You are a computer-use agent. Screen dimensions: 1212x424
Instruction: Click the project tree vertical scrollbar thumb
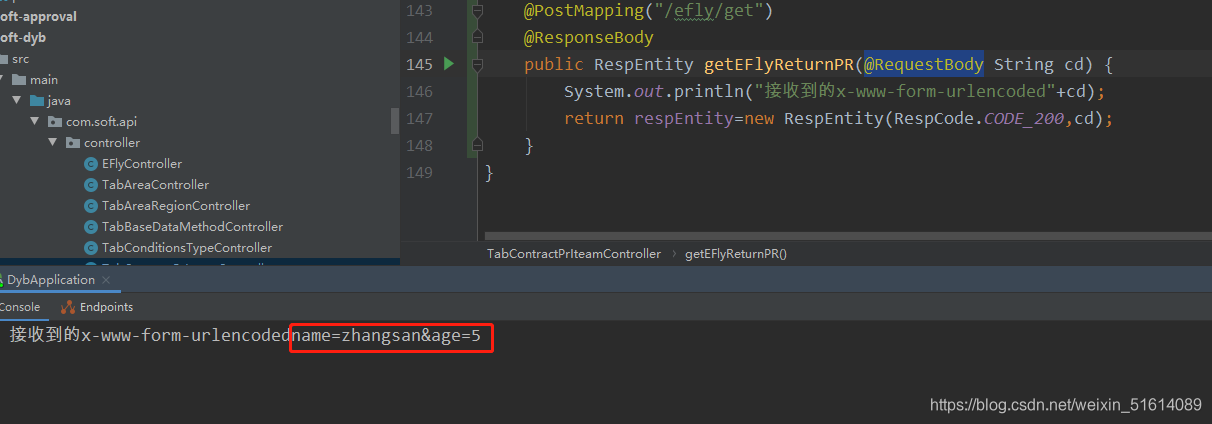[395, 121]
